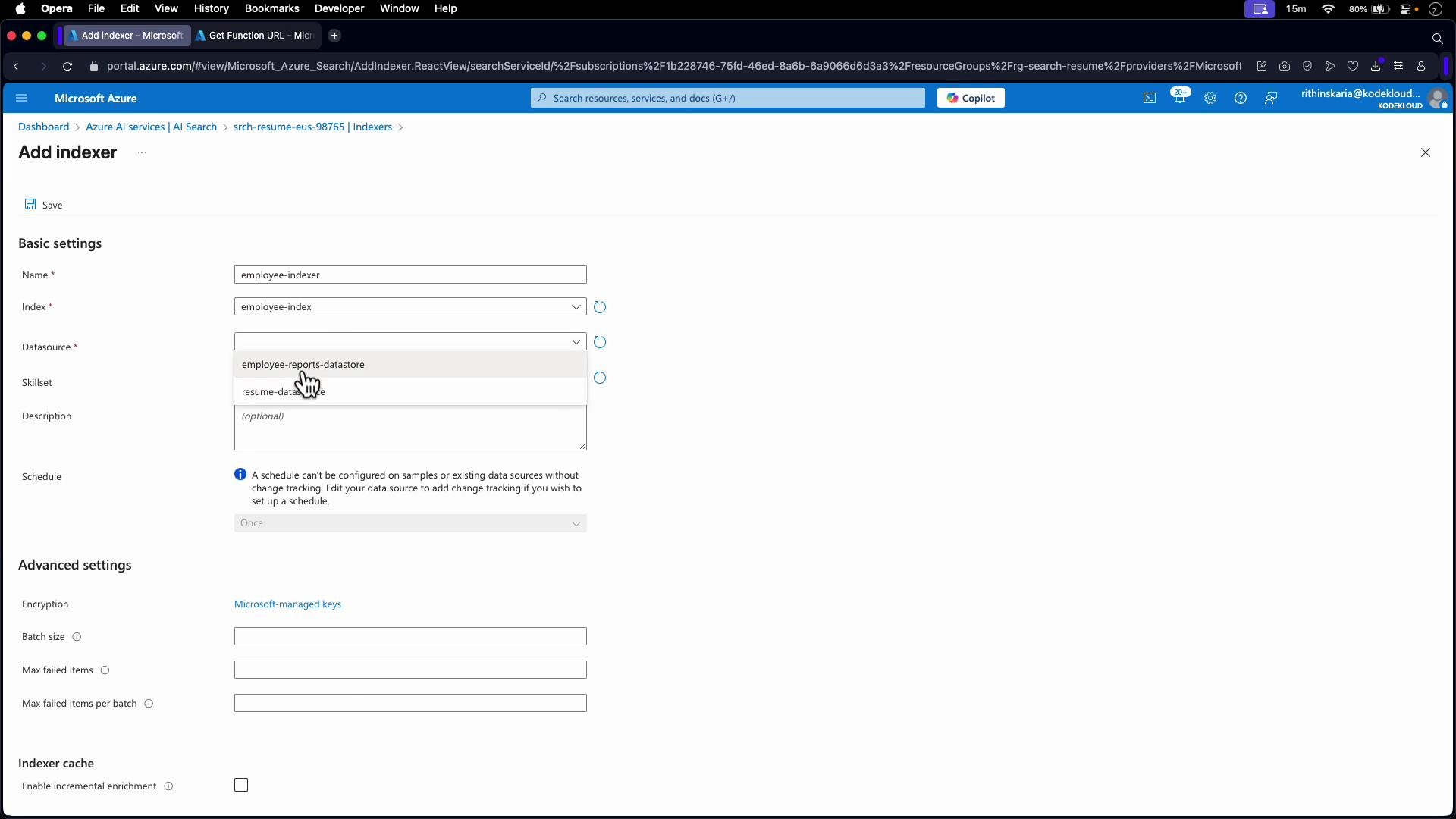Open the History menu
The image size is (1456, 819).
coord(211,8)
